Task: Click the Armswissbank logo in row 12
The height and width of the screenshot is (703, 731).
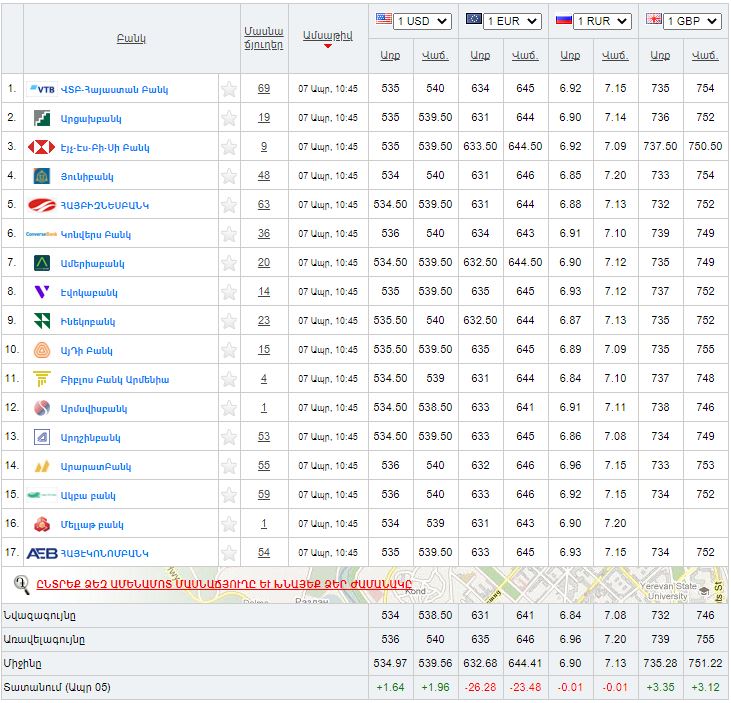Action: (42, 408)
